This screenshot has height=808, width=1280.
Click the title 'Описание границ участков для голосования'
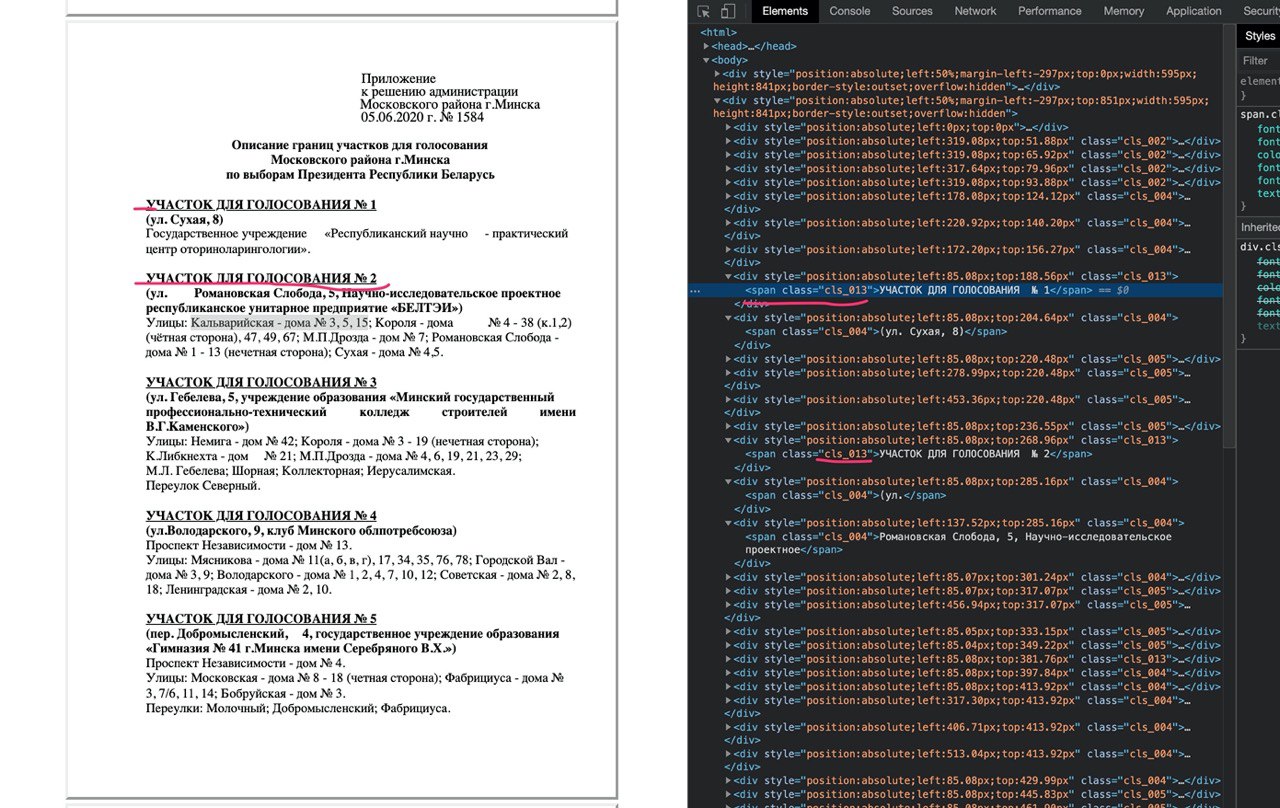coord(360,145)
